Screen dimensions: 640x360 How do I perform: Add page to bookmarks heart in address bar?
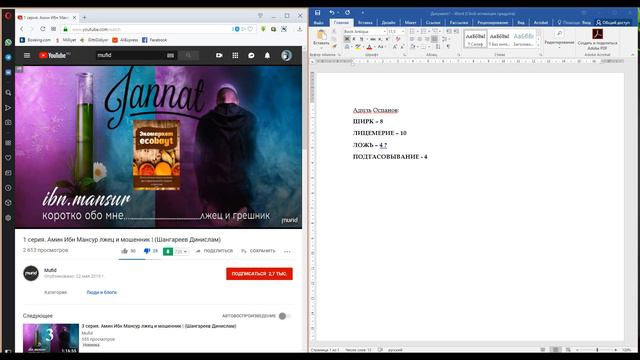point(250,29)
